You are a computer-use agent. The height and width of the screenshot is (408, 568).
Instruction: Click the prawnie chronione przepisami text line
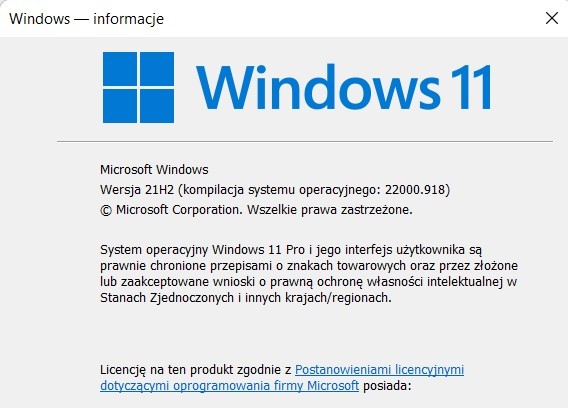[x=309, y=266]
